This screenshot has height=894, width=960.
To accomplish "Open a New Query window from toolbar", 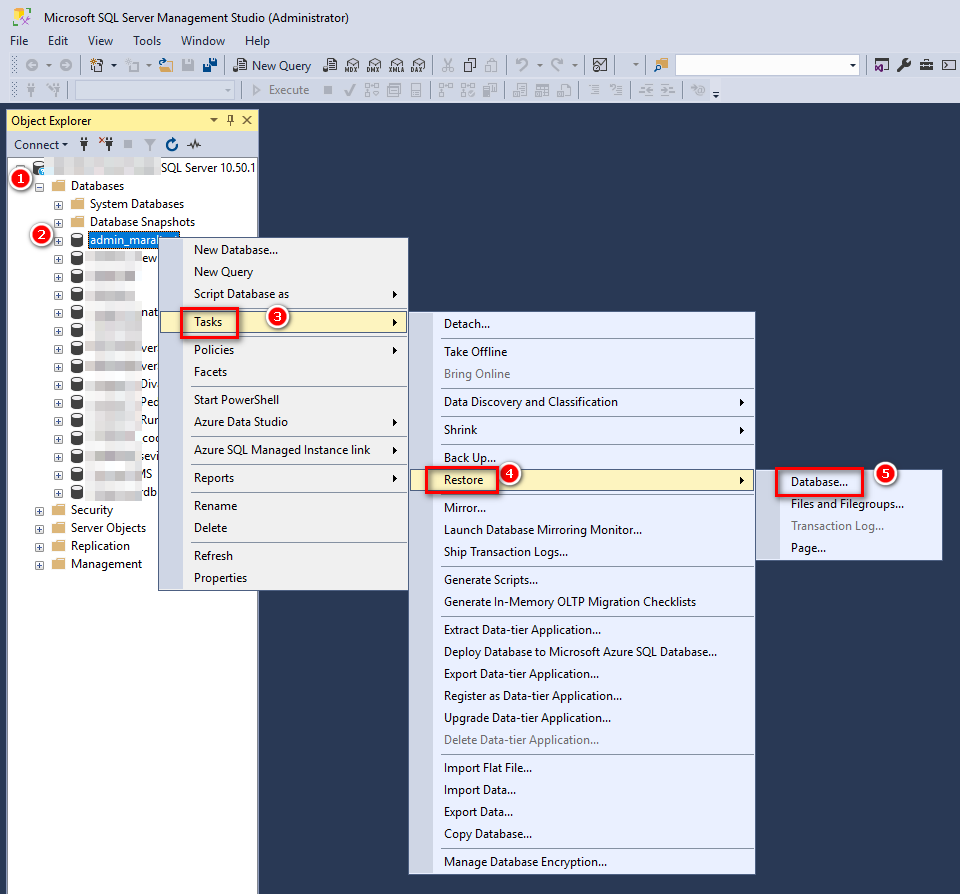I will [x=272, y=64].
